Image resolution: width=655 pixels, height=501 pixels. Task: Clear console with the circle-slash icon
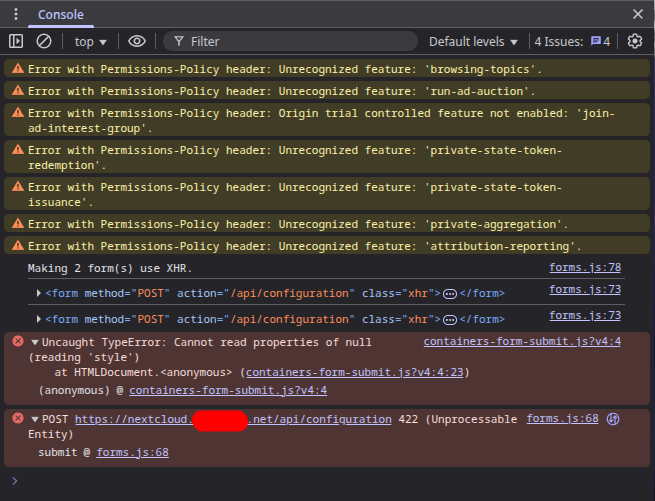pyautogui.click(x=44, y=41)
